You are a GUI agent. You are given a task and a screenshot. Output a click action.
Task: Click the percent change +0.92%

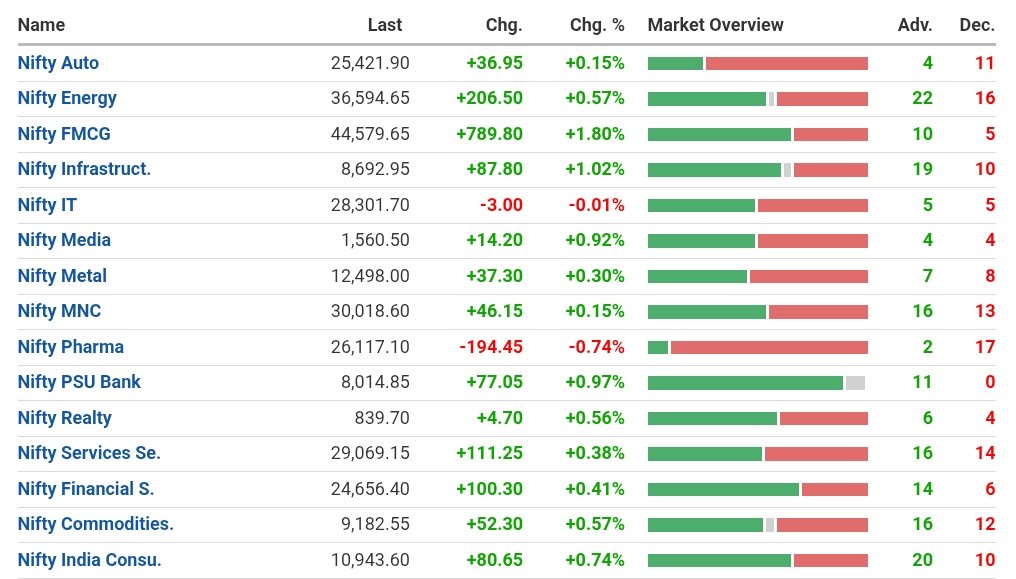point(595,240)
